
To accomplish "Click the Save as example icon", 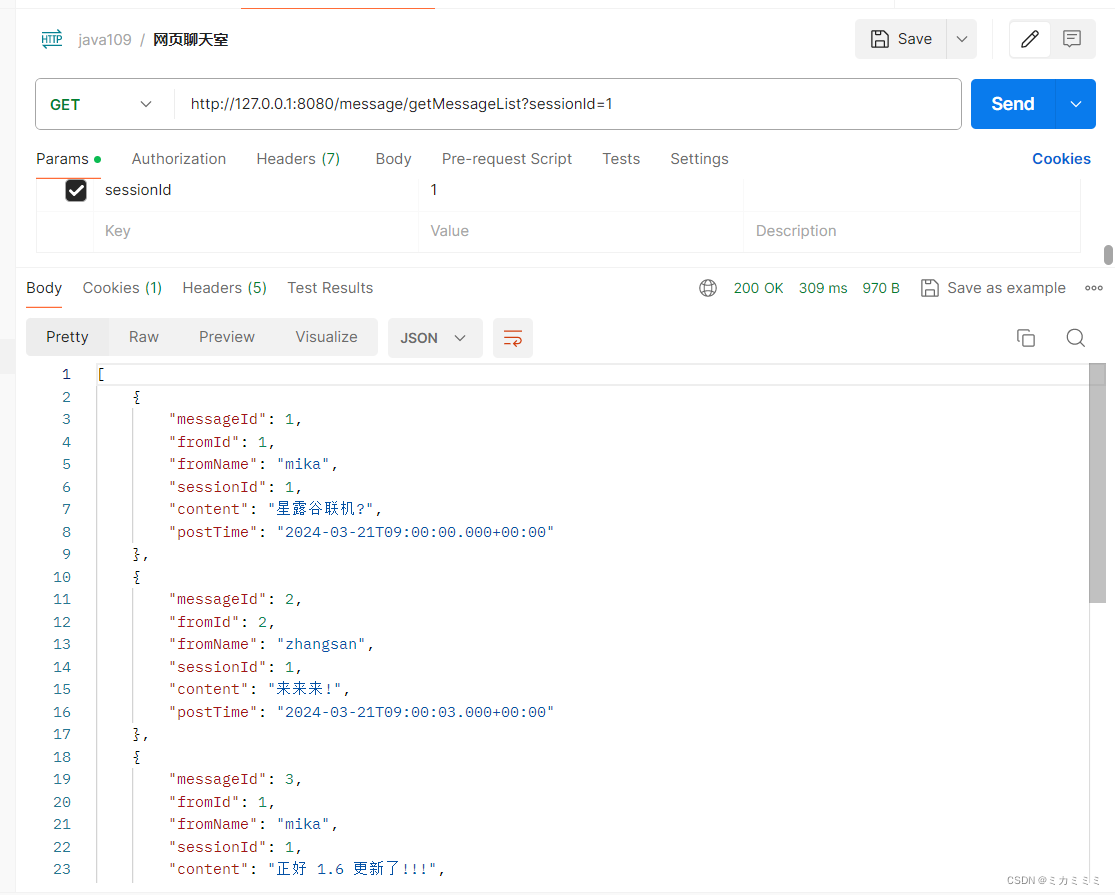I will click(x=929, y=288).
